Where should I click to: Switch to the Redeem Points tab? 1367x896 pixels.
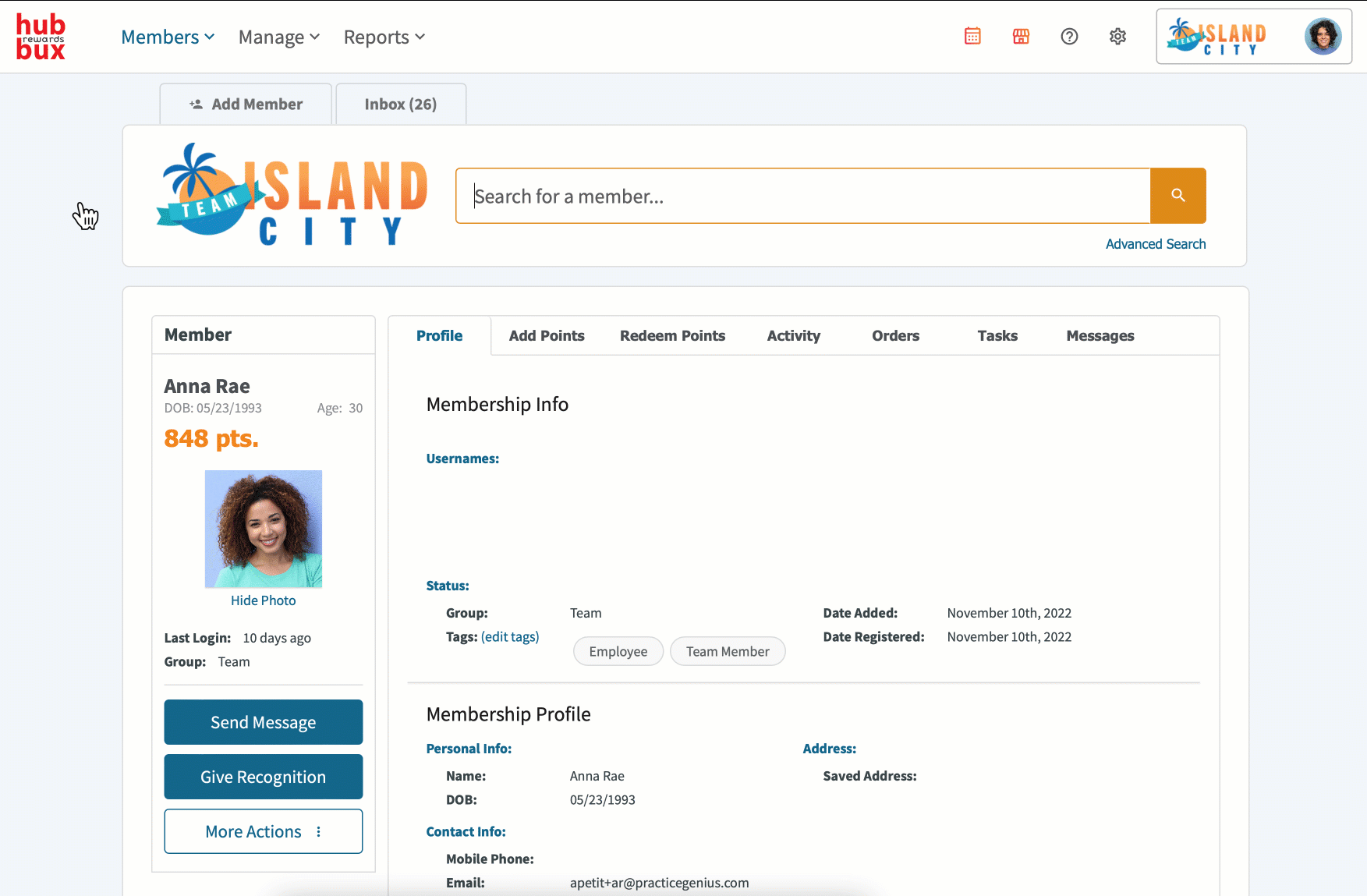pos(672,336)
